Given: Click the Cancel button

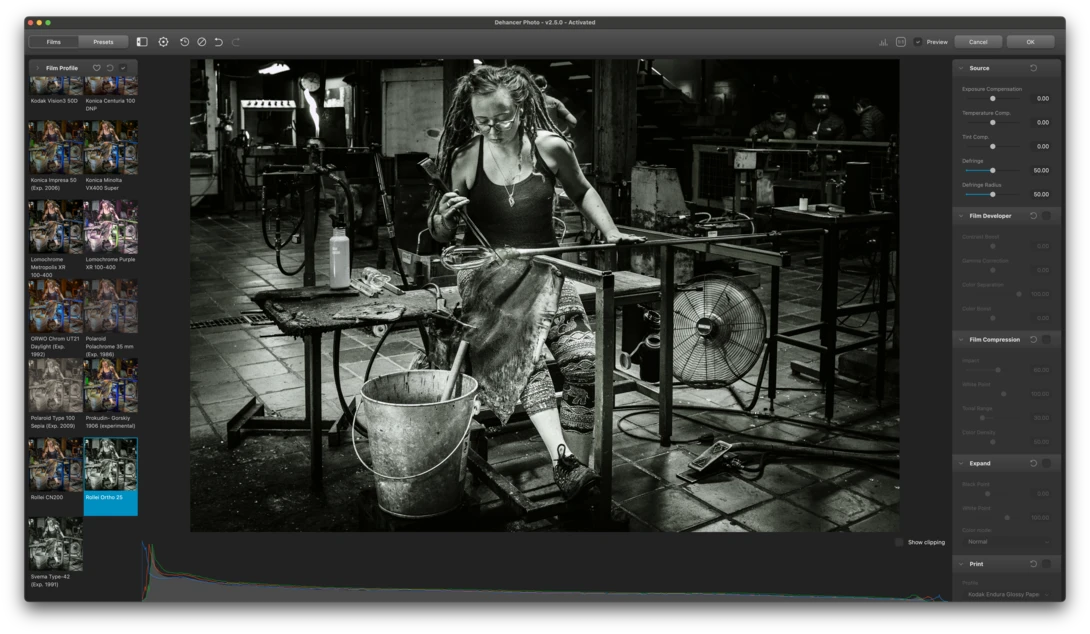Looking at the screenshot, I should (978, 42).
